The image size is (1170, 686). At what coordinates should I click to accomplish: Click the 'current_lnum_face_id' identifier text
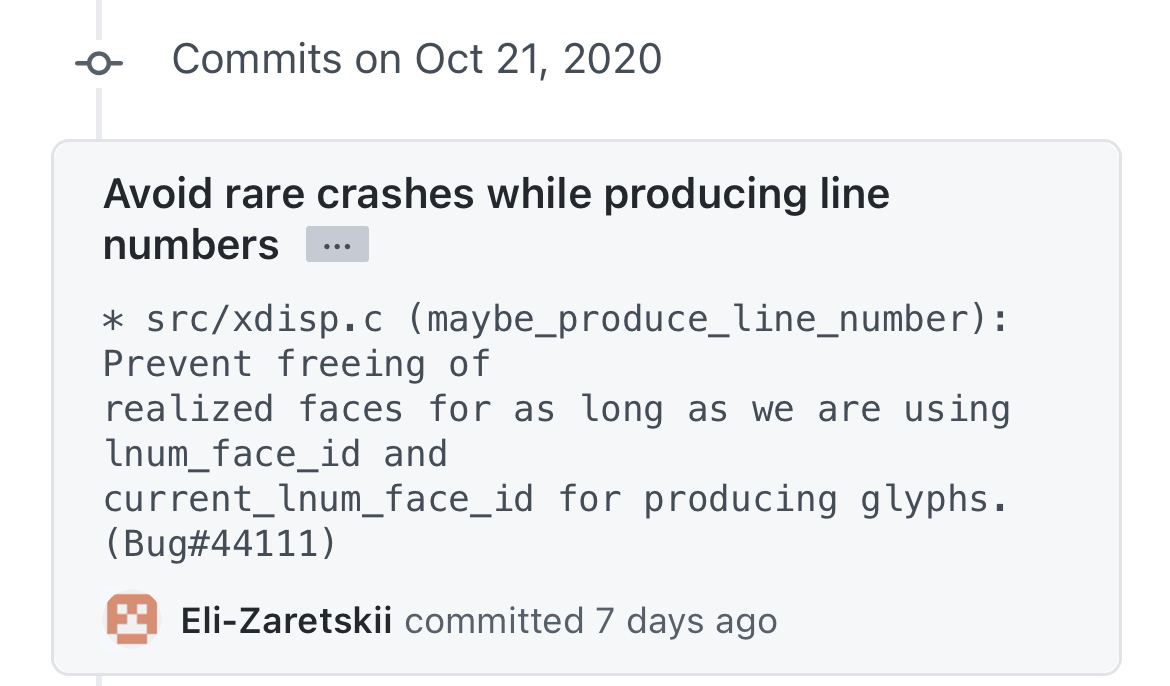pos(319,499)
